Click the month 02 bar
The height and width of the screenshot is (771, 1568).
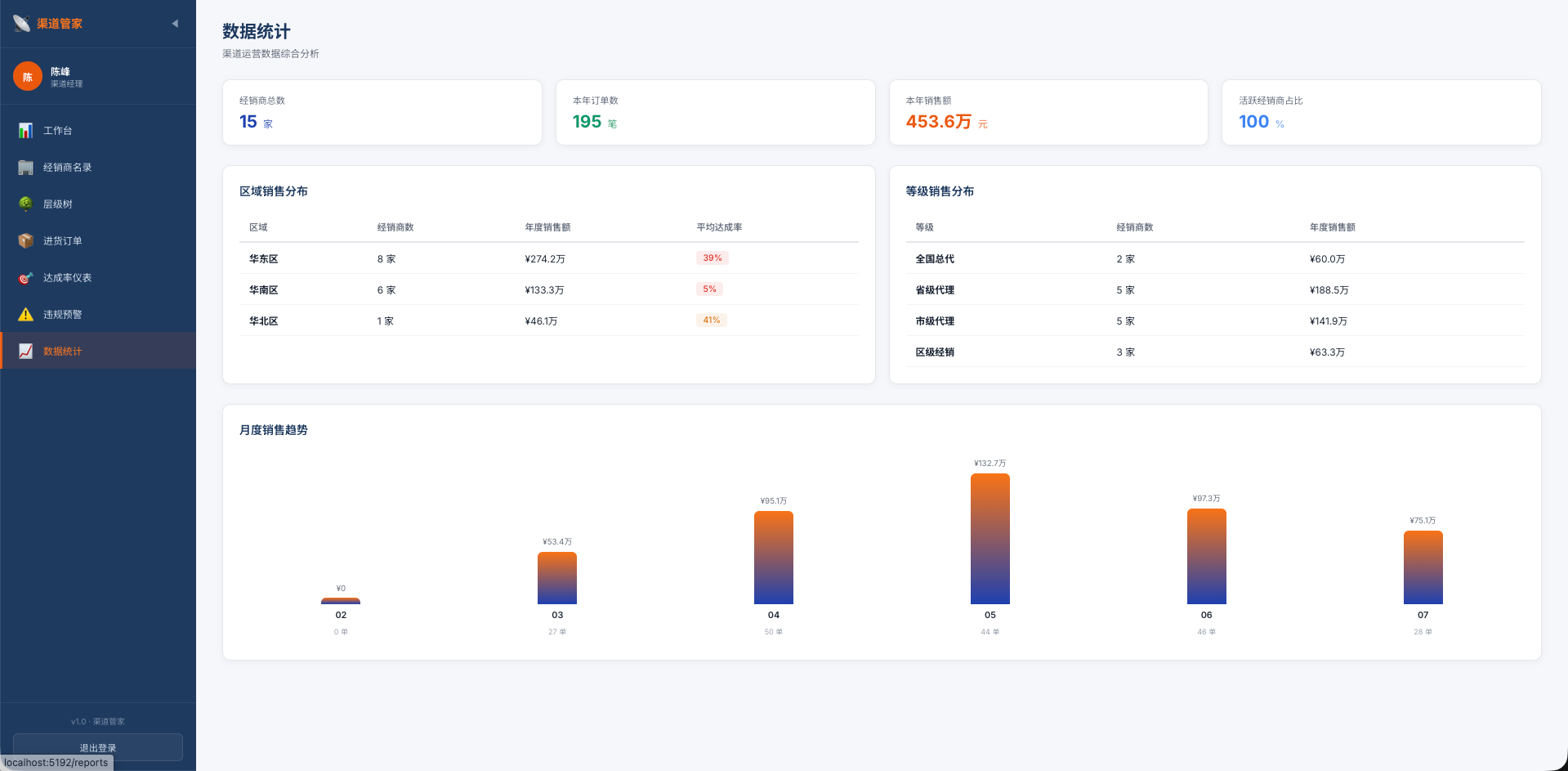pyautogui.click(x=341, y=601)
